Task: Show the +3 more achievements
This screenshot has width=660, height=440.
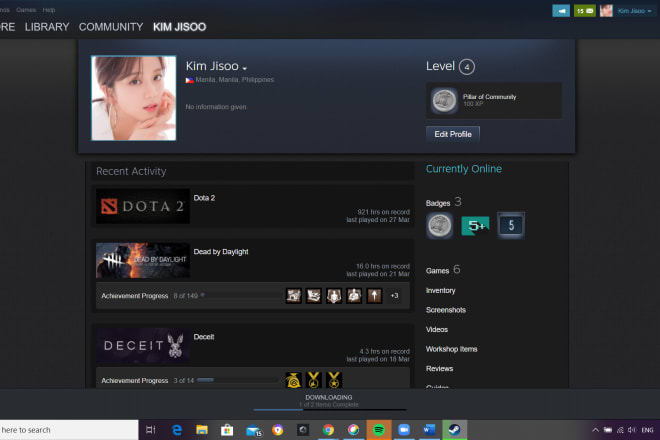Action: 394,296
